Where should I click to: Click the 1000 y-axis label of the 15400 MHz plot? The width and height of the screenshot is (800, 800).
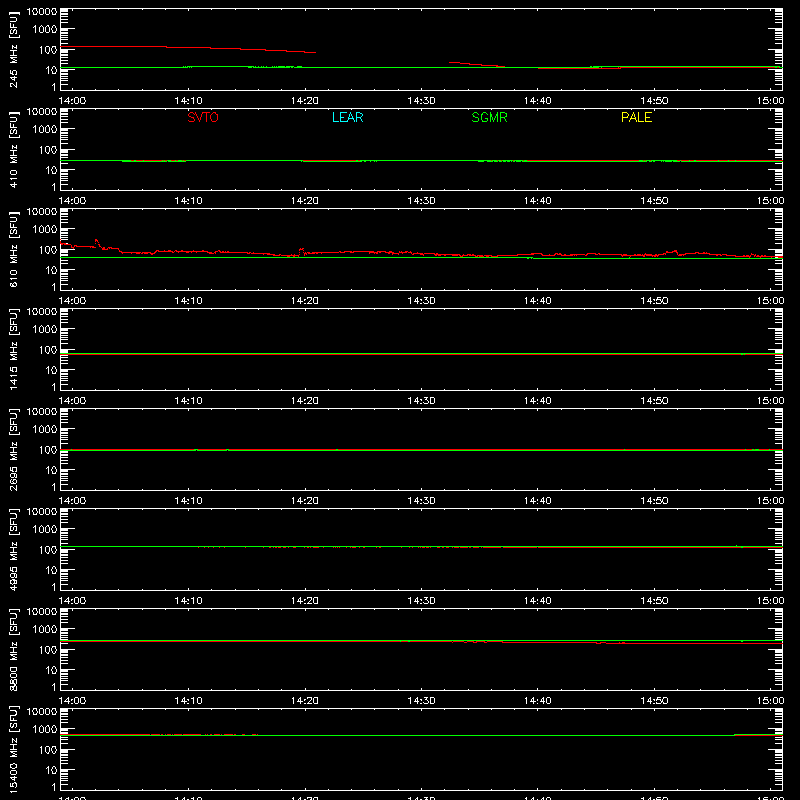[x=45, y=729]
